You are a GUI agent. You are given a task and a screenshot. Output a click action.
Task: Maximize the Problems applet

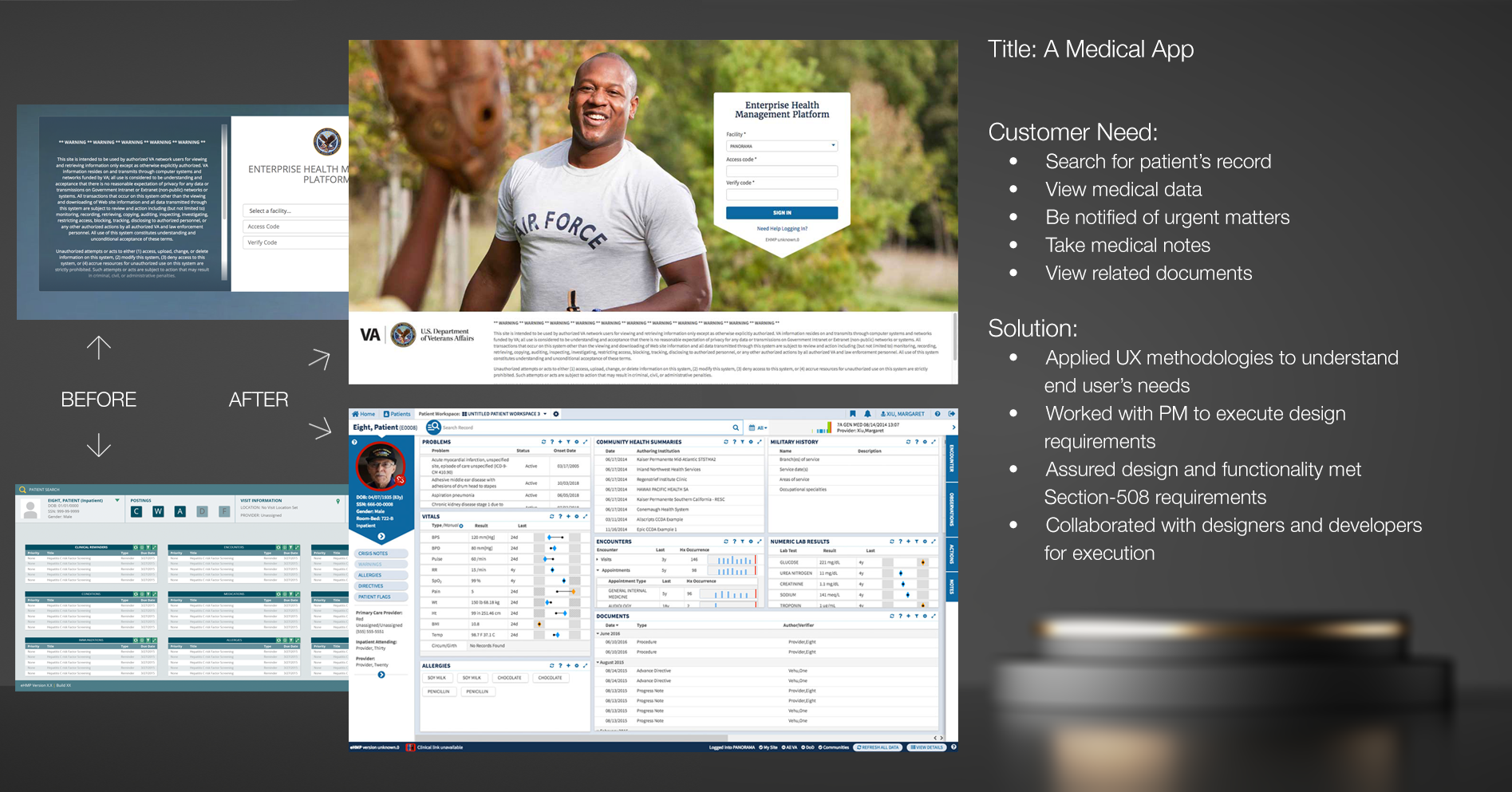click(x=585, y=442)
